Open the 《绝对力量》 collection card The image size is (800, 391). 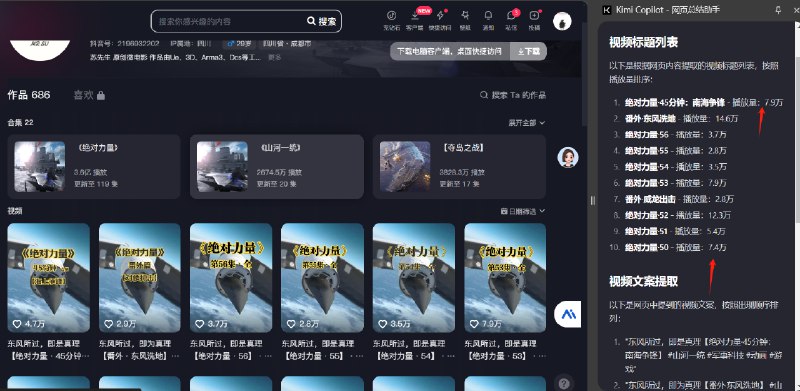pos(93,166)
